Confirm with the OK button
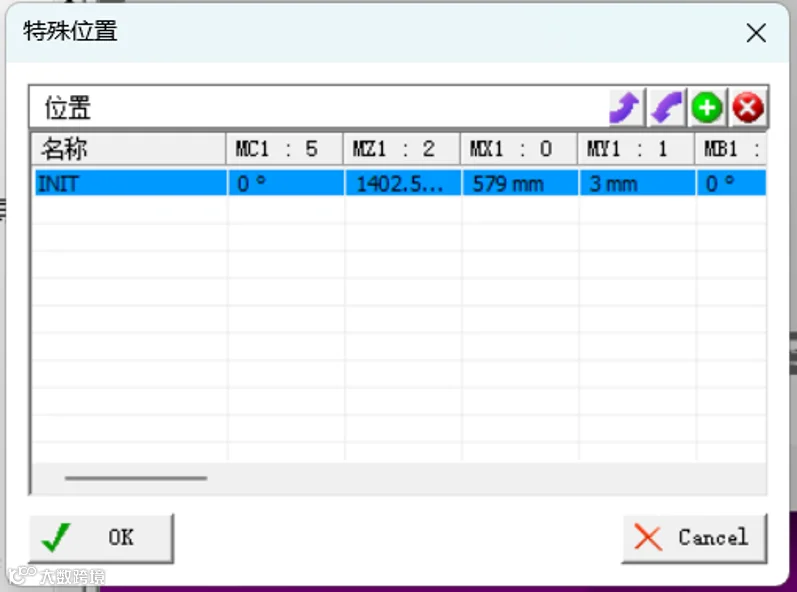 (101, 538)
